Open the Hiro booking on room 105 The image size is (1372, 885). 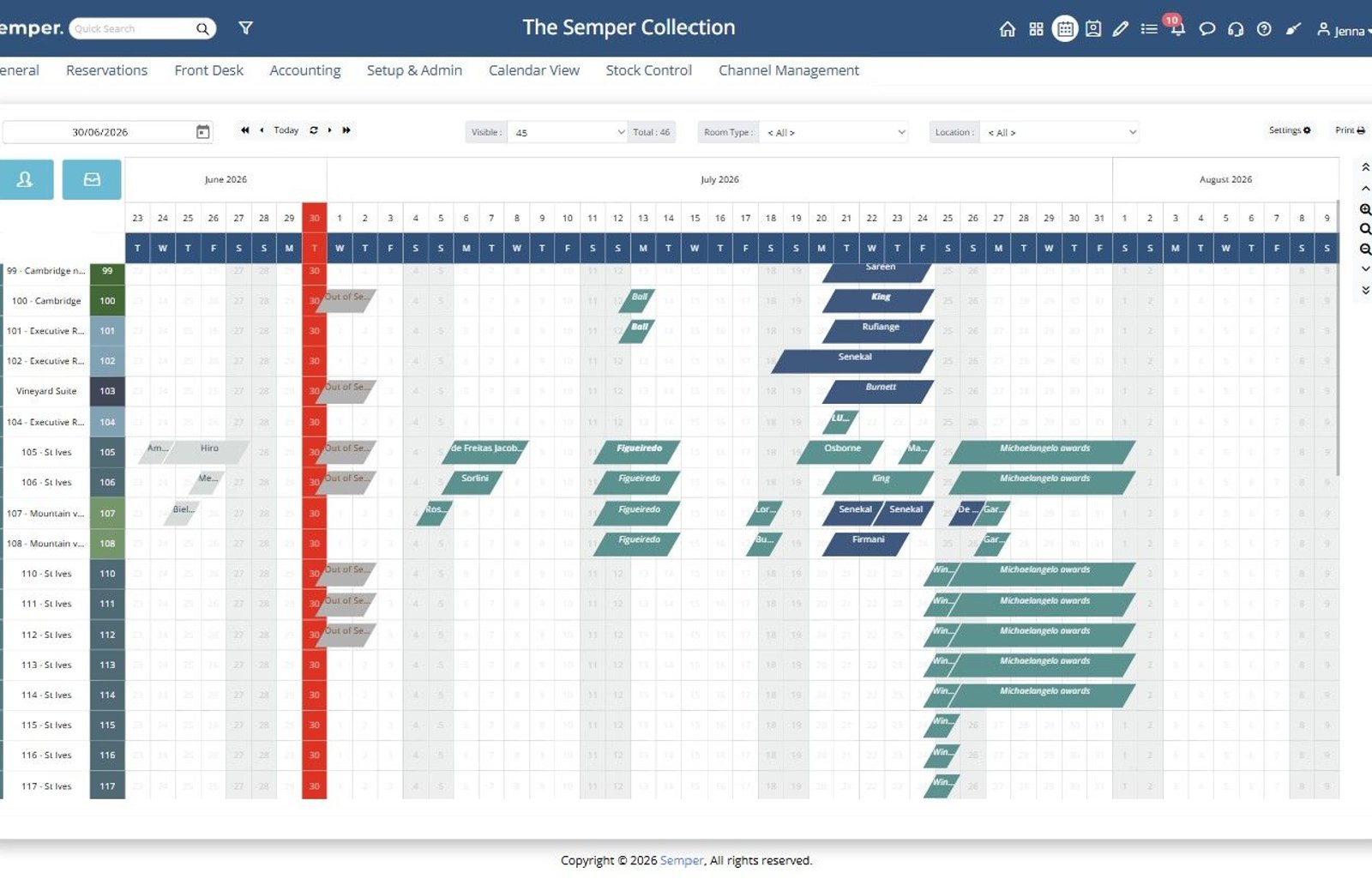point(207,452)
